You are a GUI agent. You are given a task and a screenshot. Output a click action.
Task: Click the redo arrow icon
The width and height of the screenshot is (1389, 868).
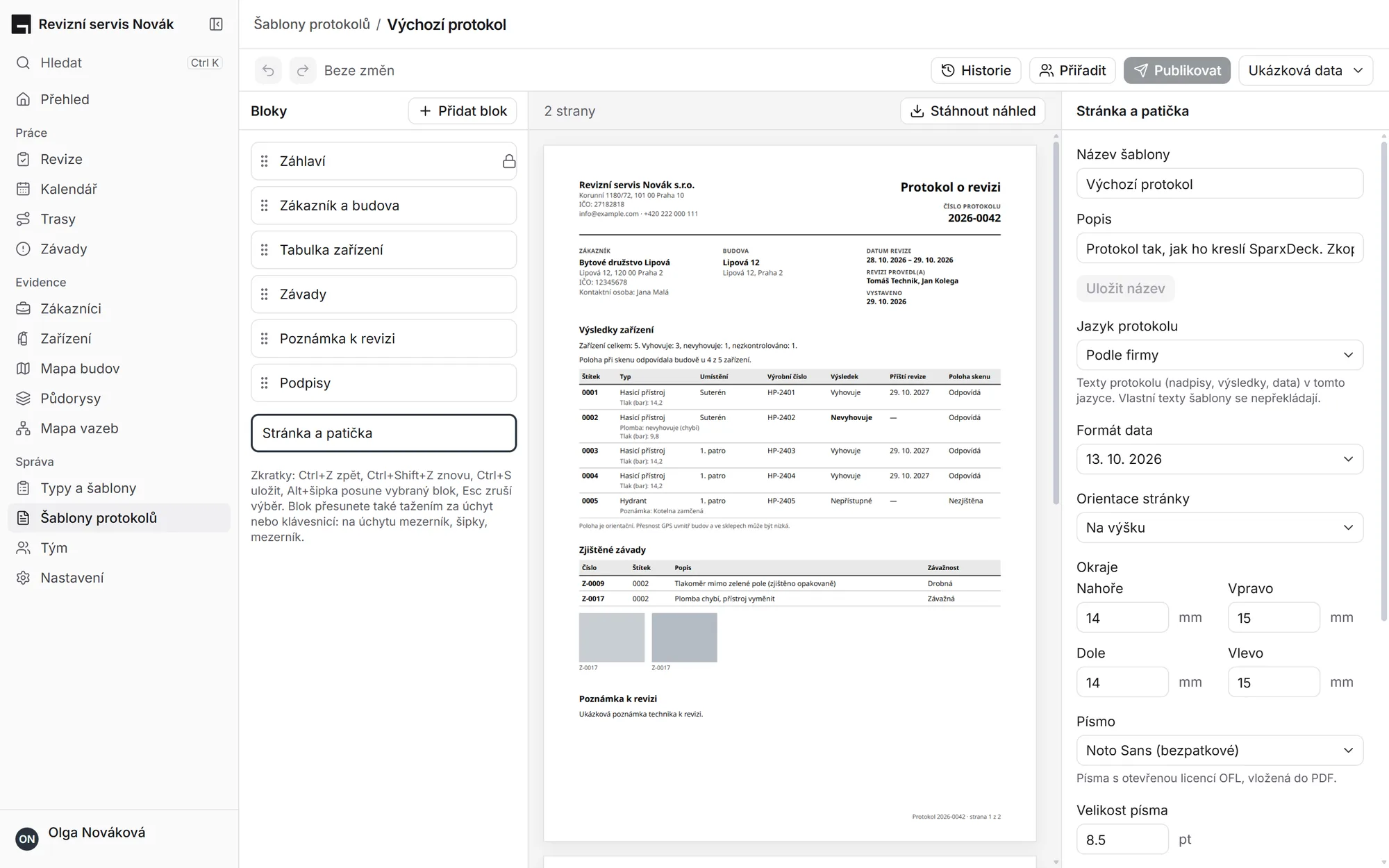coord(303,70)
